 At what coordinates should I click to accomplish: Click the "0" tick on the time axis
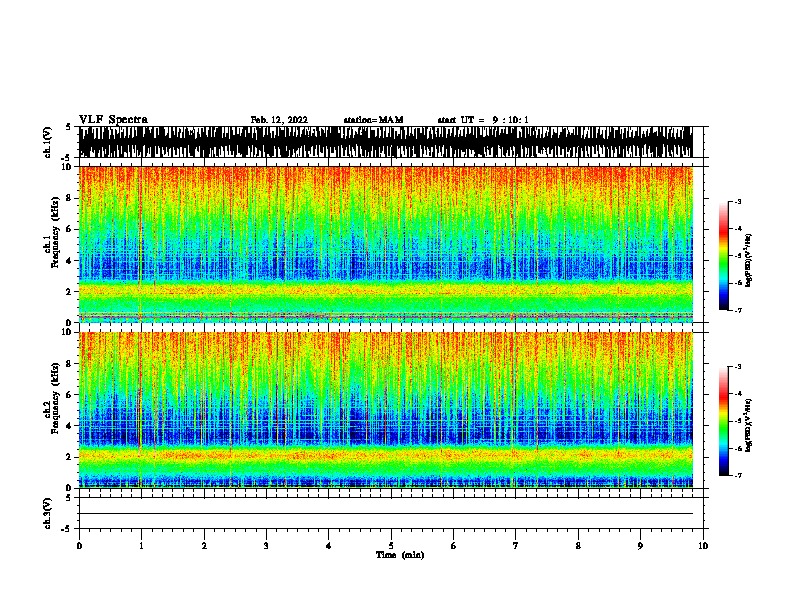79,546
